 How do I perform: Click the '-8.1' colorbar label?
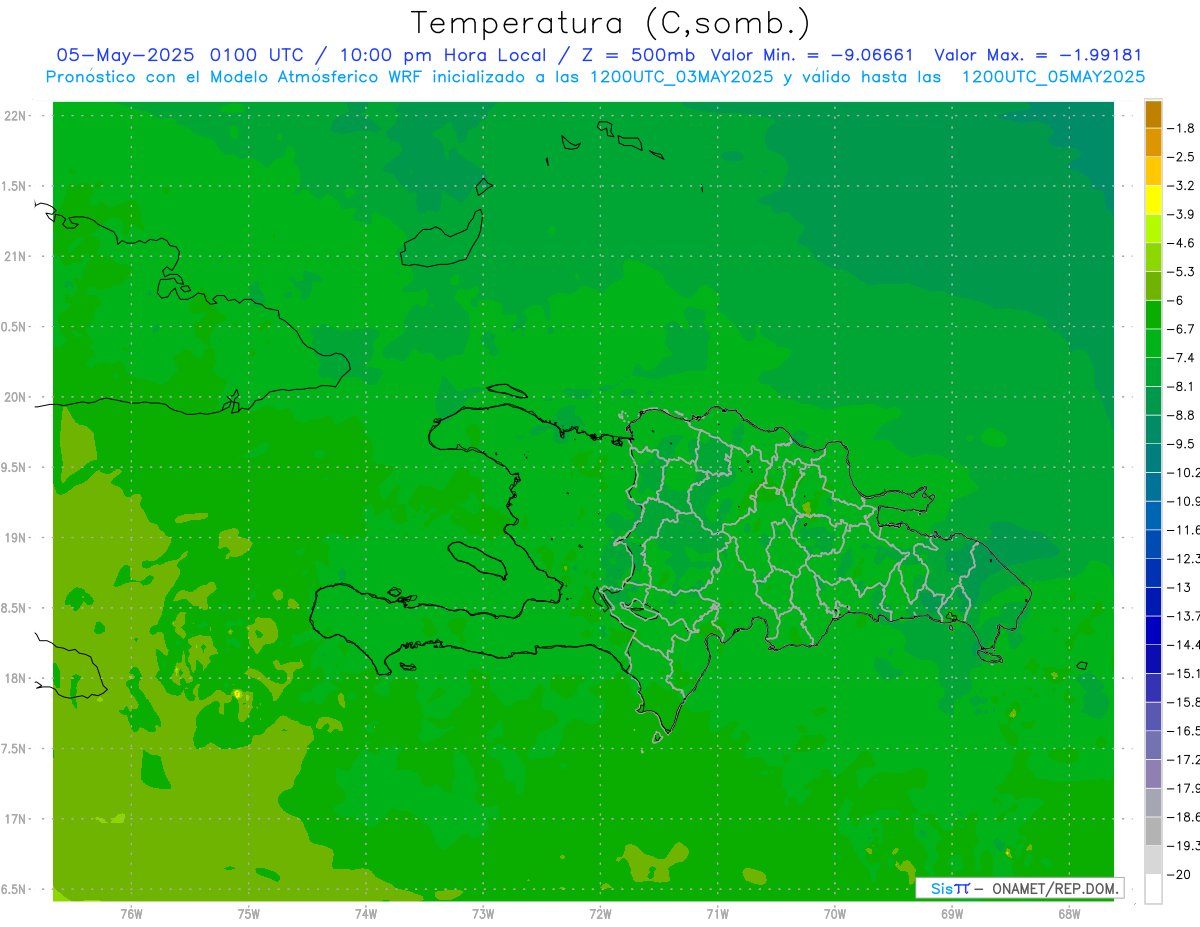[x=1182, y=387]
